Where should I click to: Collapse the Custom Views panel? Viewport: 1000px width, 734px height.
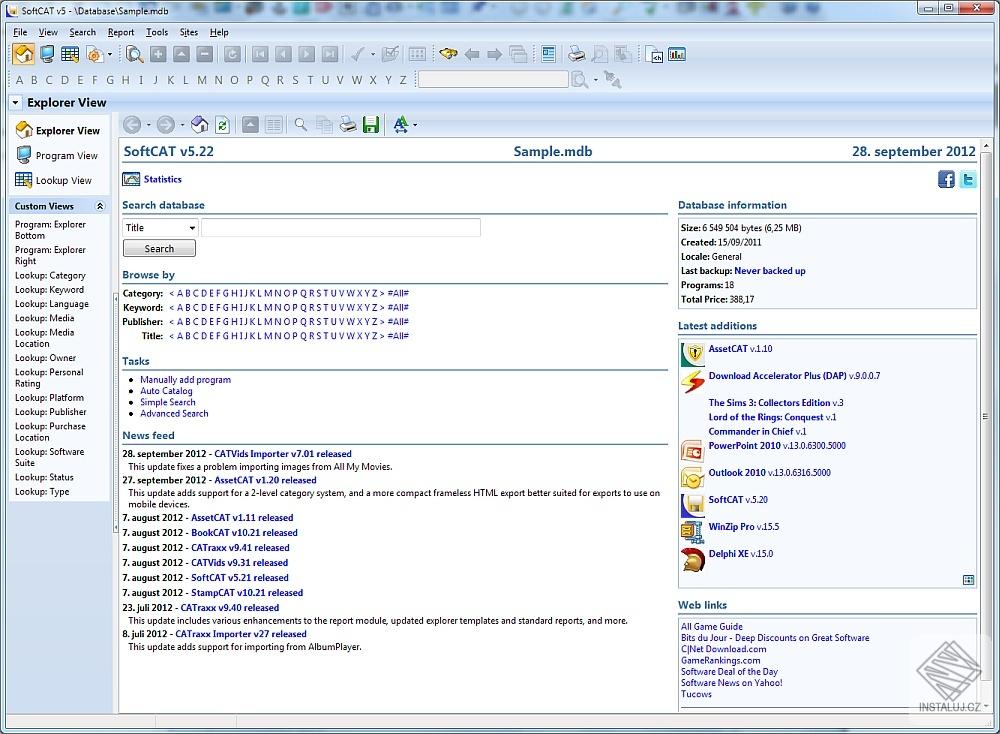tap(99, 206)
